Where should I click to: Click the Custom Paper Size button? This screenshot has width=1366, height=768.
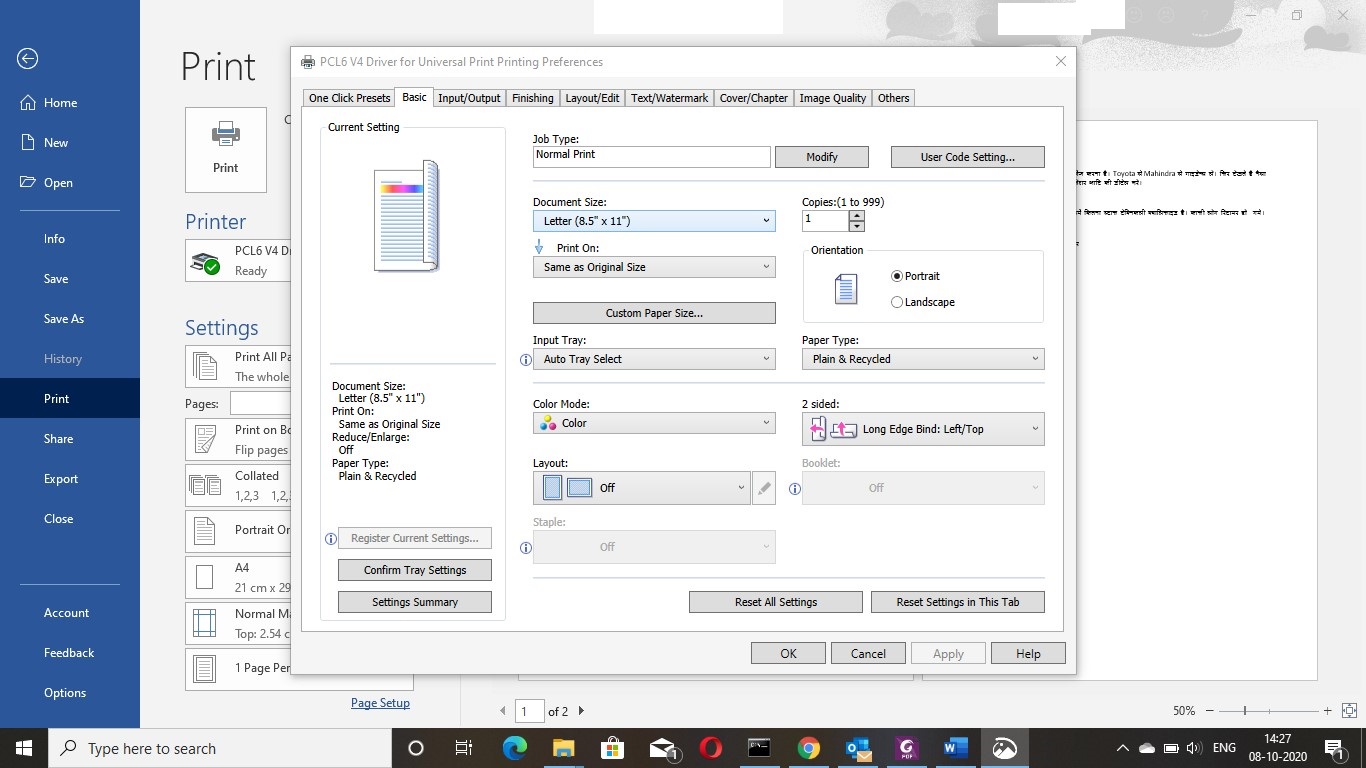pyautogui.click(x=654, y=312)
